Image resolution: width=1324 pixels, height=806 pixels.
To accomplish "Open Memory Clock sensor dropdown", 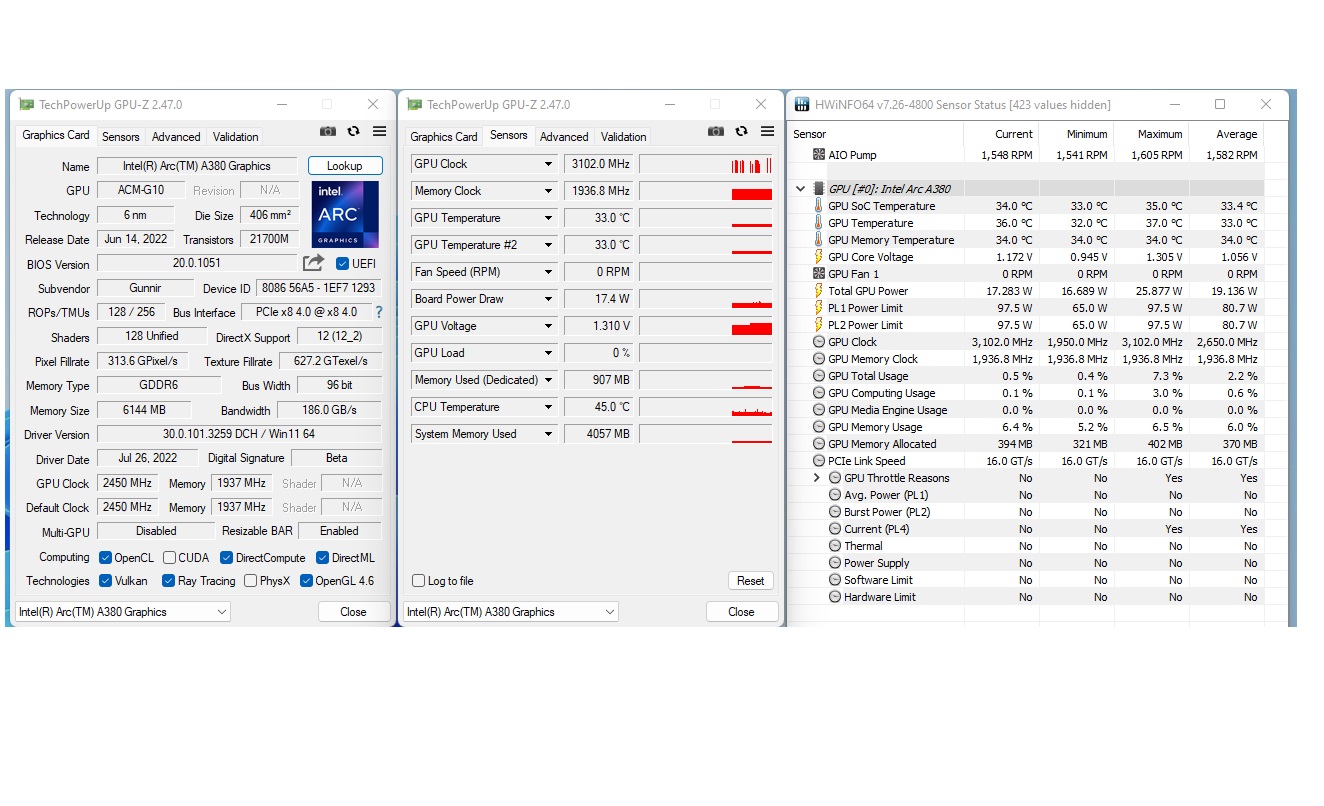I will pos(548,191).
